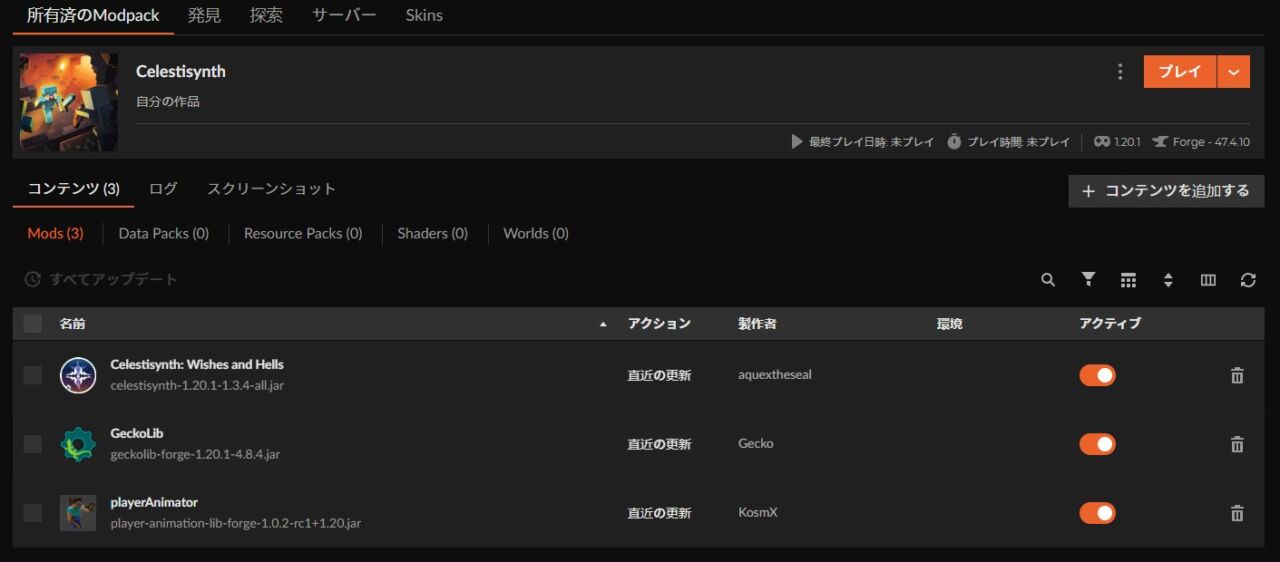The image size is (1280, 562).
Task: Check the select-all header checkbox
Action: (33, 323)
